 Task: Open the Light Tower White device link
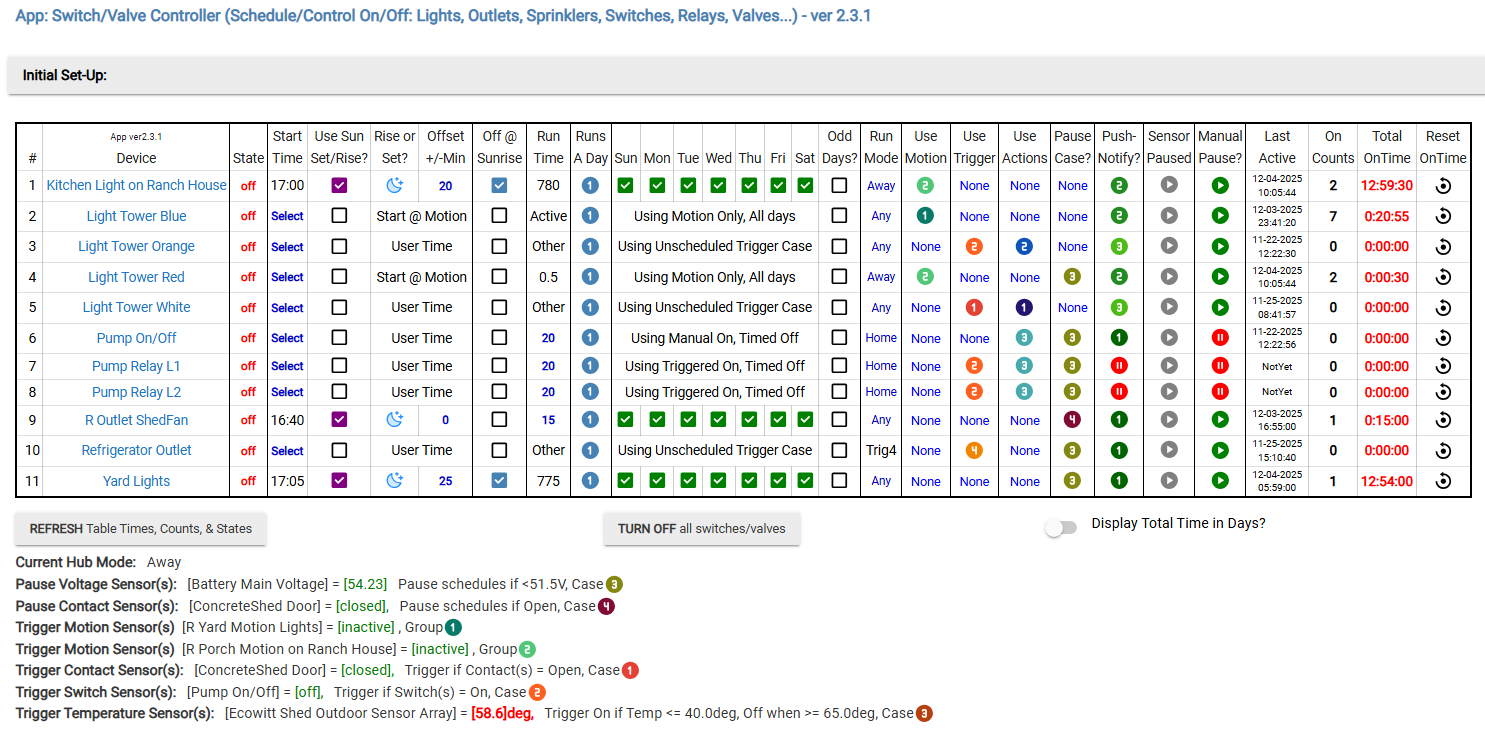point(136,308)
